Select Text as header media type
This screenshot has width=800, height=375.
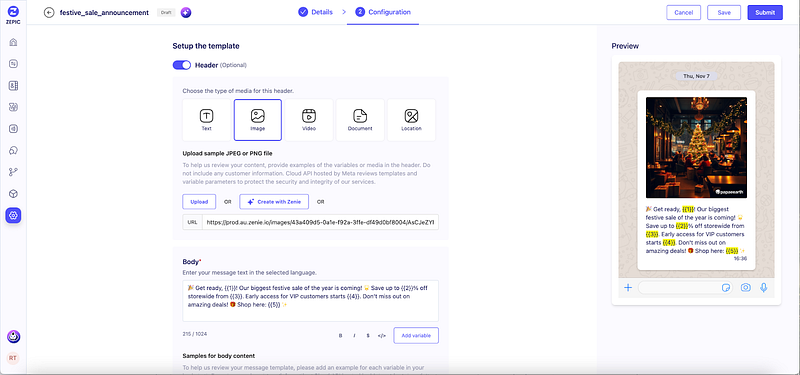207,120
